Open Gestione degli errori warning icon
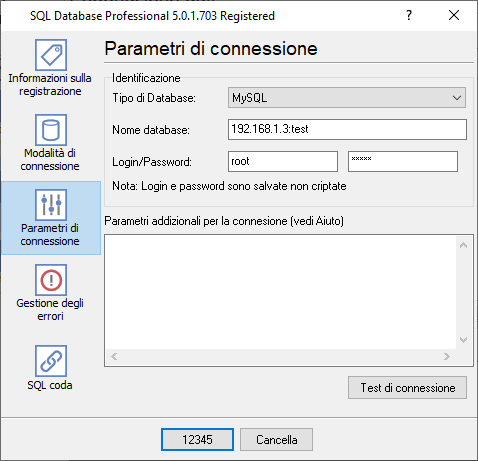The image size is (478, 461). 51,280
